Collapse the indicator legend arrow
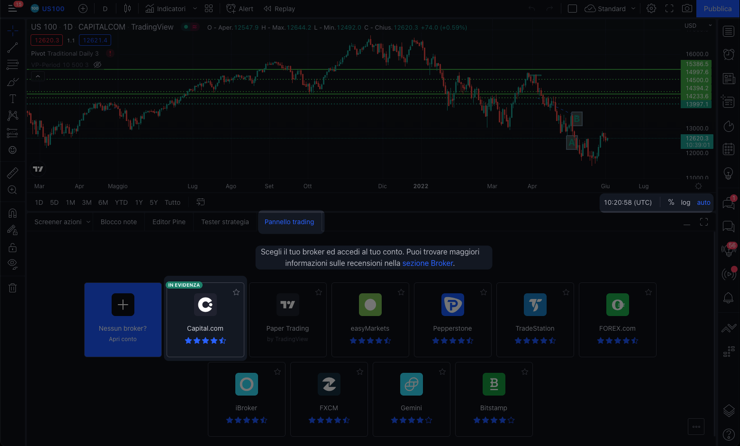Screen dimensions: 740x446 point(38,76)
